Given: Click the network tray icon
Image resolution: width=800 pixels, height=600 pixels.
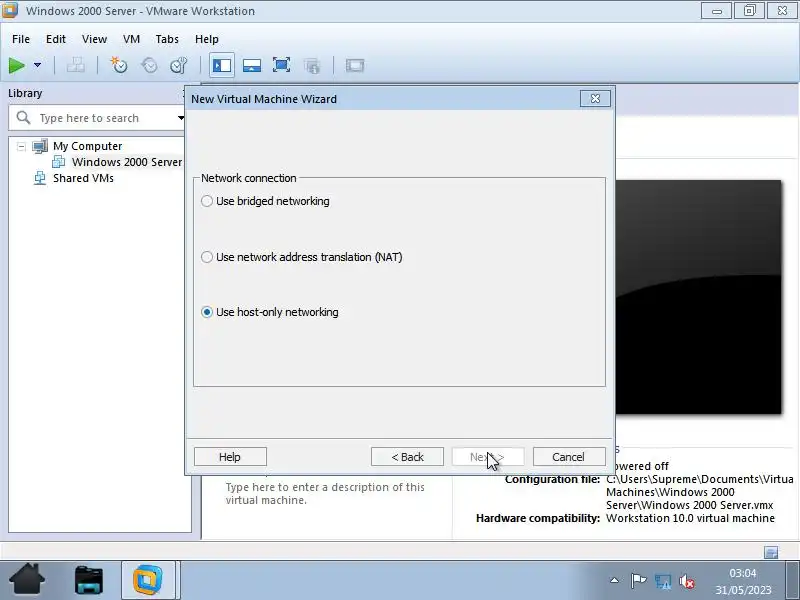Looking at the screenshot, I should click(663, 581).
